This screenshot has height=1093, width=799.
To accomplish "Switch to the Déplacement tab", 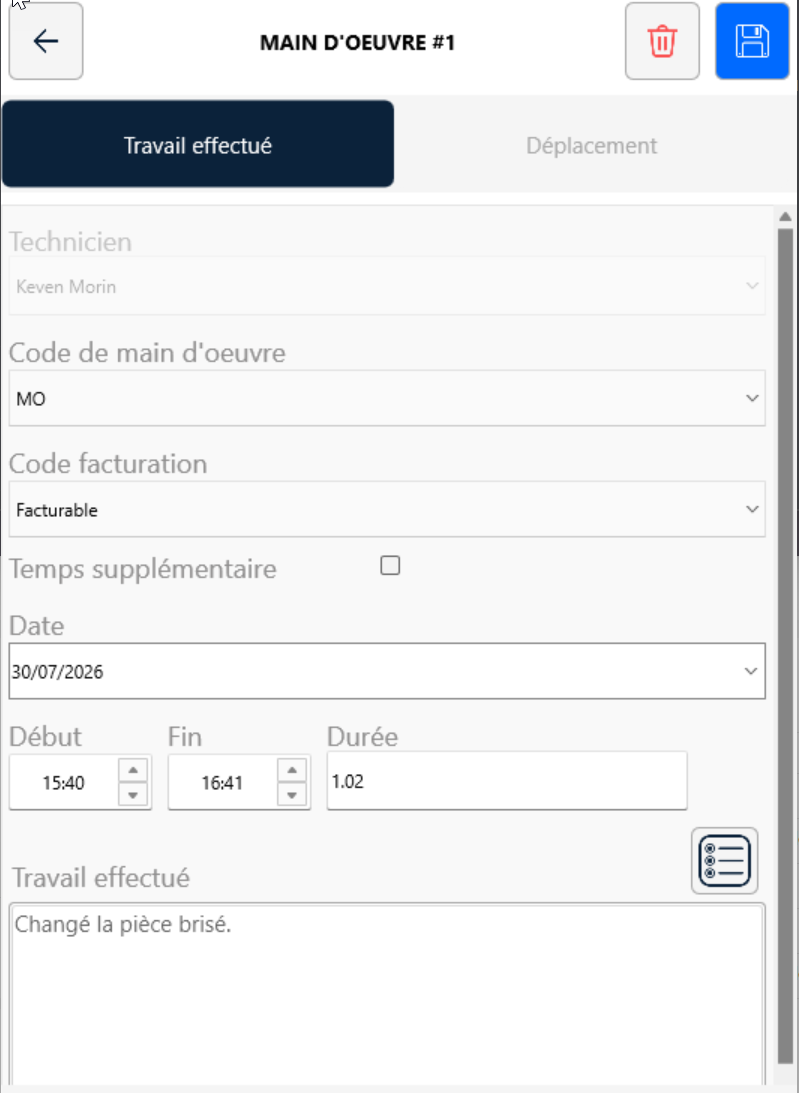I will 591,145.
